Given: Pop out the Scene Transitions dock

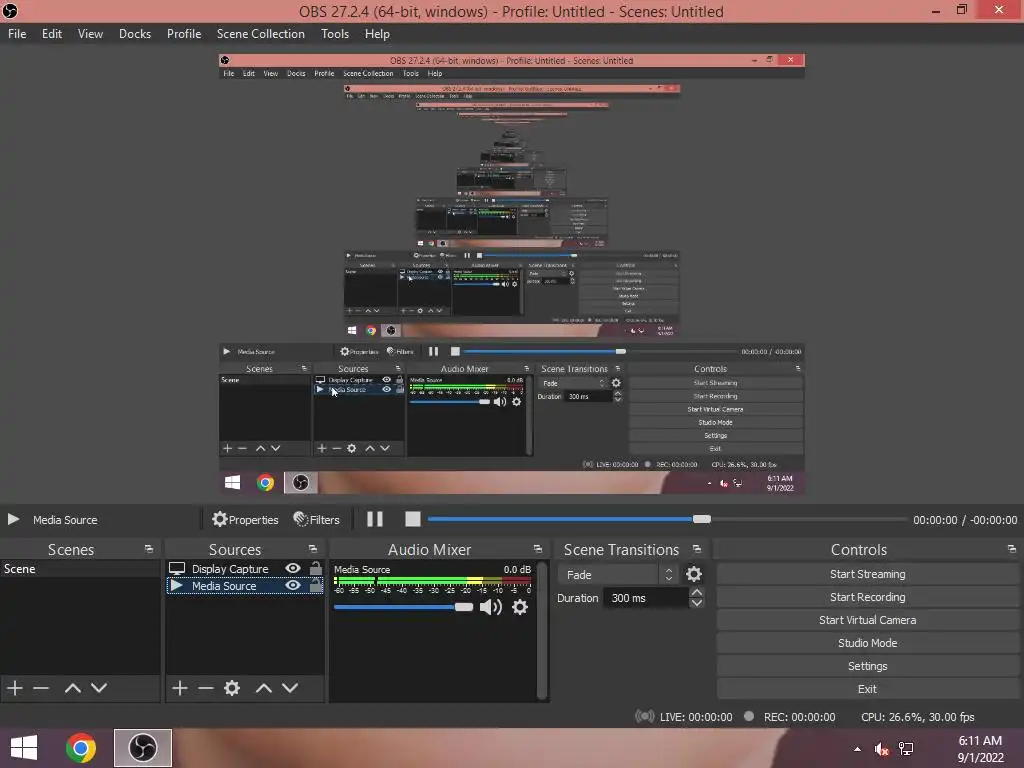Looking at the screenshot, I should click(697, 549).
